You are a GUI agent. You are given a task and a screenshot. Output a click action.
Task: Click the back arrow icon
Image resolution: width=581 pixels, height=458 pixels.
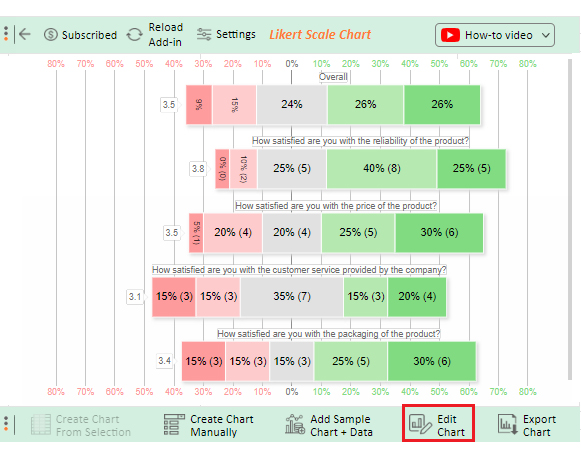coord(25,34)
